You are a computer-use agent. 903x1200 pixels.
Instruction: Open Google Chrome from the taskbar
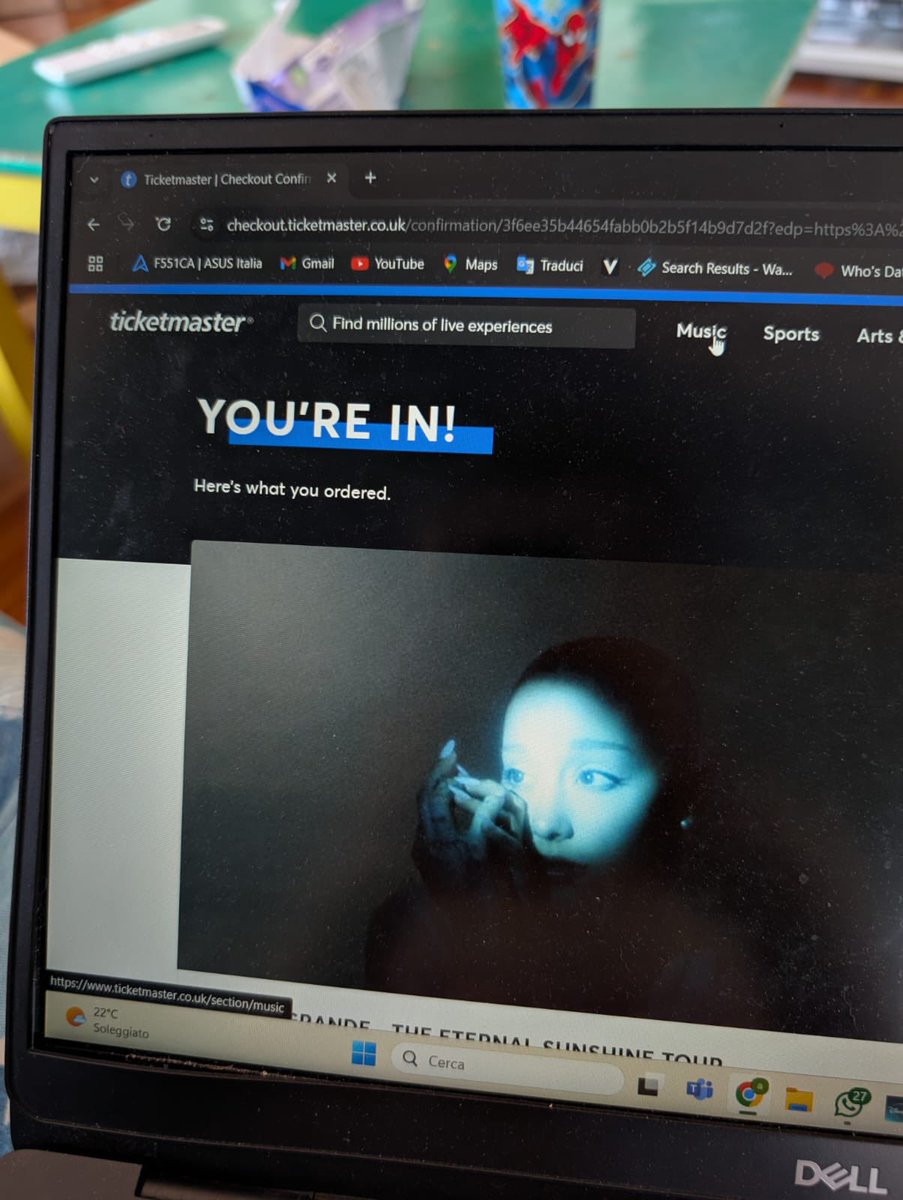click(749, 1094)
